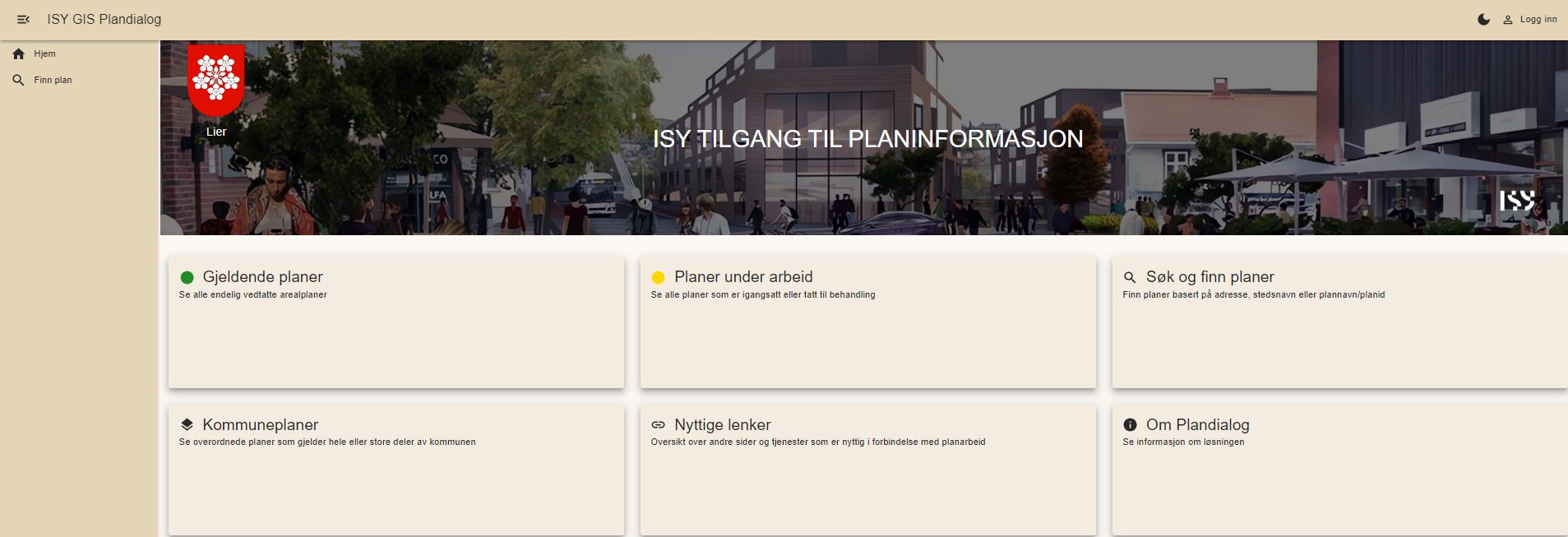Click the Finn plan magnifier icon
Screen dimensions: 1568x537
[x=18, y=80]
